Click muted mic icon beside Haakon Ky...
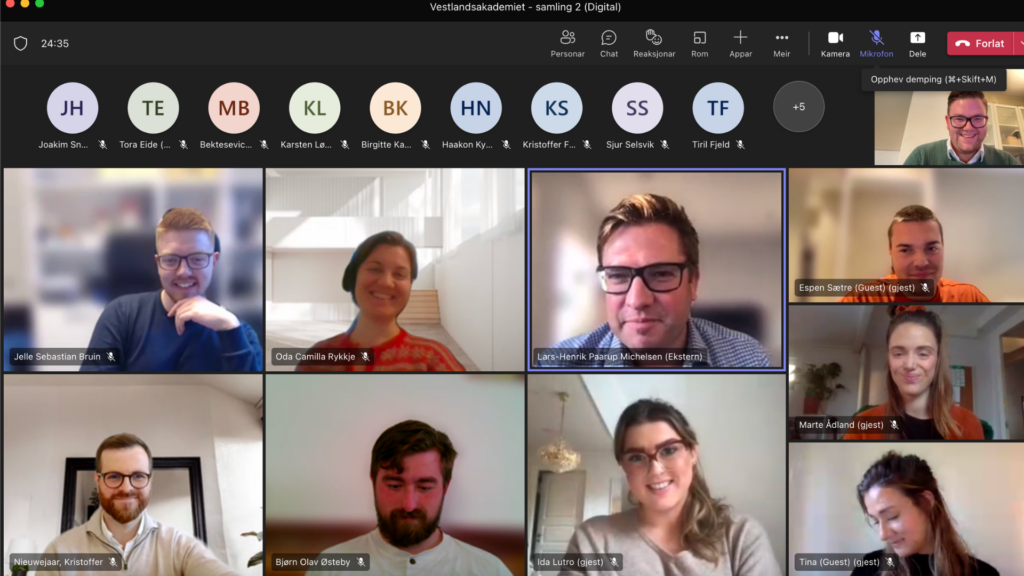Viewport: 1024px width, 576px height. click(506, 145)
